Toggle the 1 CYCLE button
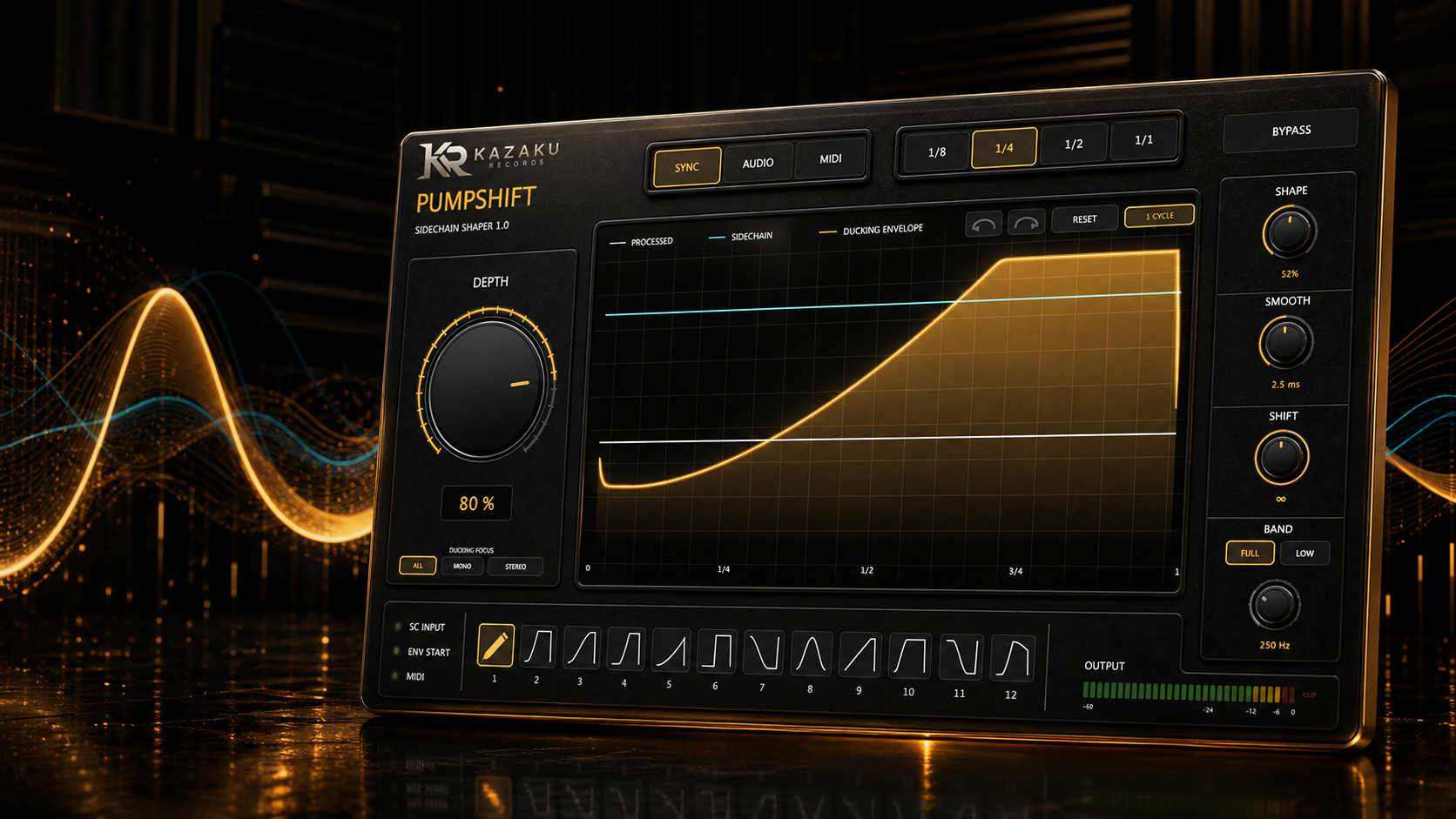1456x819 pixels. click(1159, 216)
